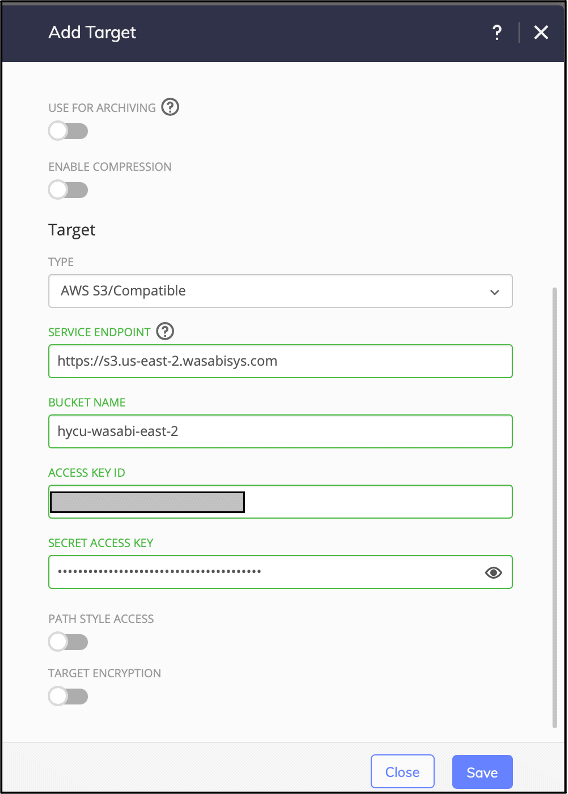The width and height of the screenshot is (568, 794).
Task: Enable the compression switch
Action: point(68,190)
